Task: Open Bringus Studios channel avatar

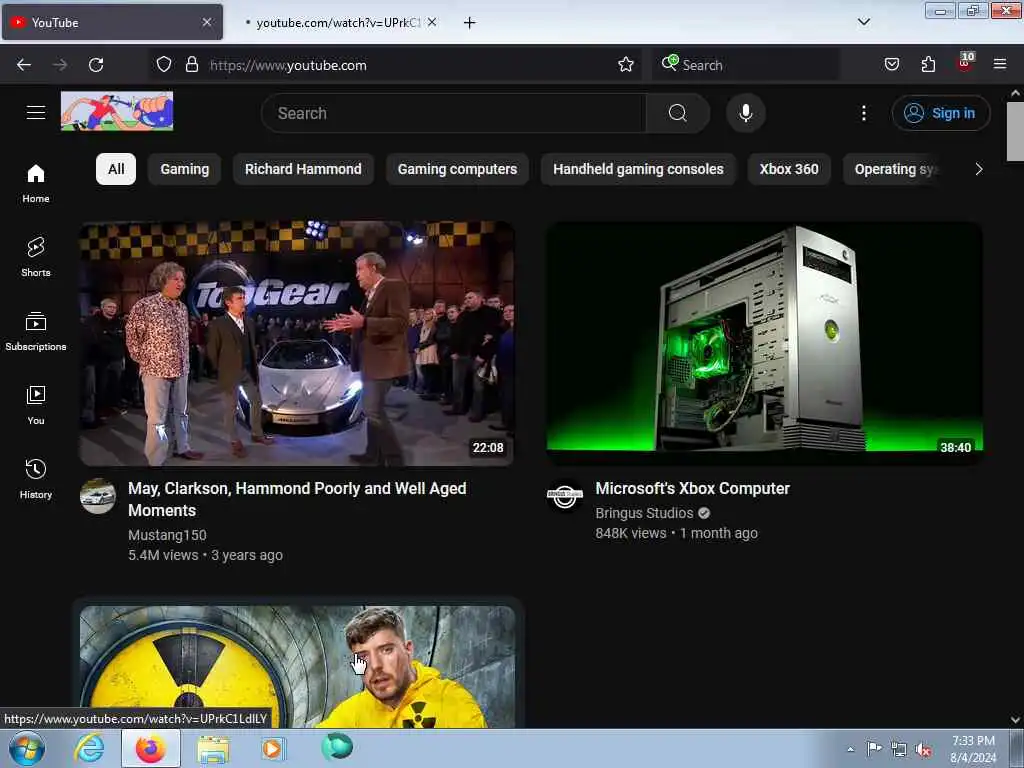Action: tap(565, 497)
